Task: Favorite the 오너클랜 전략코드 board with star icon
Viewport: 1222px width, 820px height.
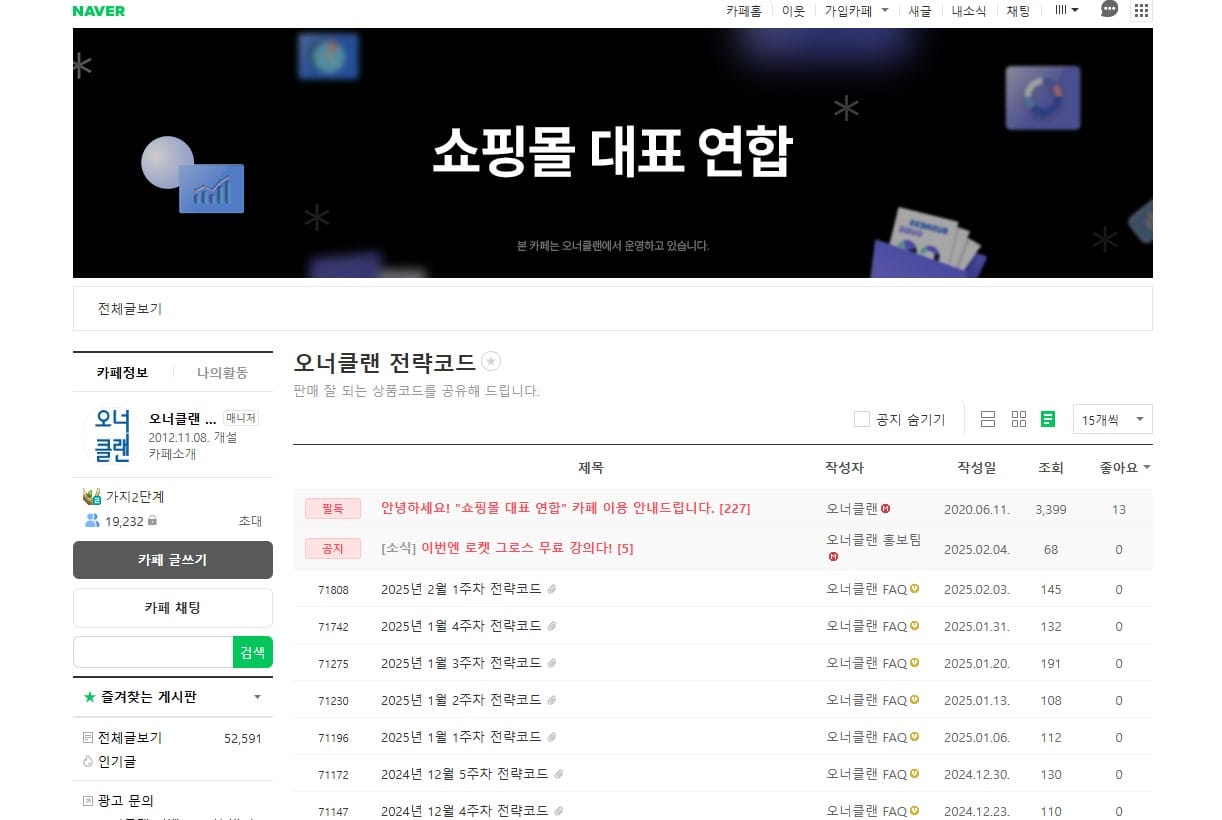Action: coord(491,362)
